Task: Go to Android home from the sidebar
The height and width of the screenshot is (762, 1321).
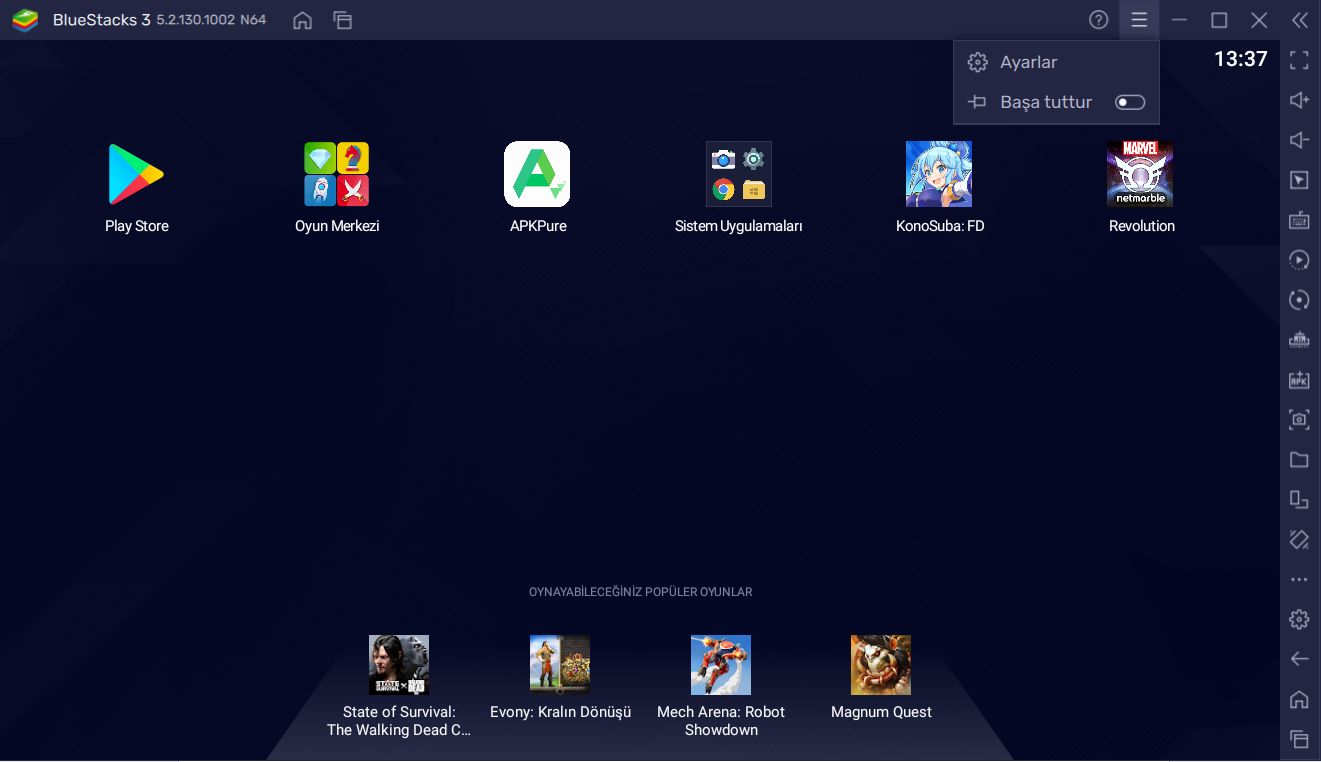Action: pyautogui.click(x=1299, y=699)
